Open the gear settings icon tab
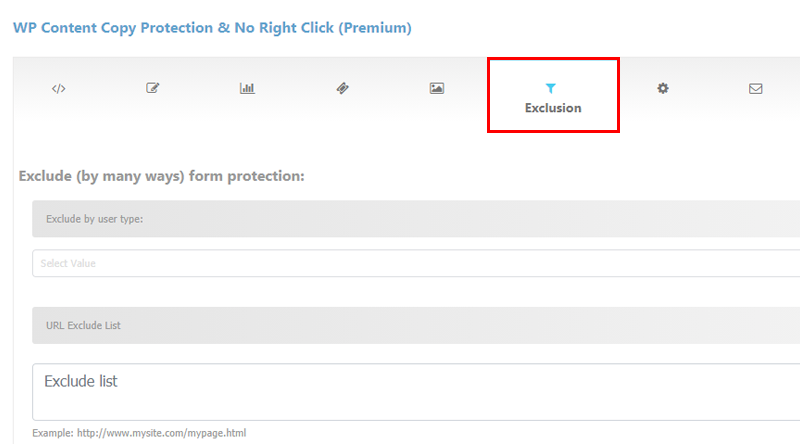The height and width of the screenshot is (444, 800). point(663,88)
